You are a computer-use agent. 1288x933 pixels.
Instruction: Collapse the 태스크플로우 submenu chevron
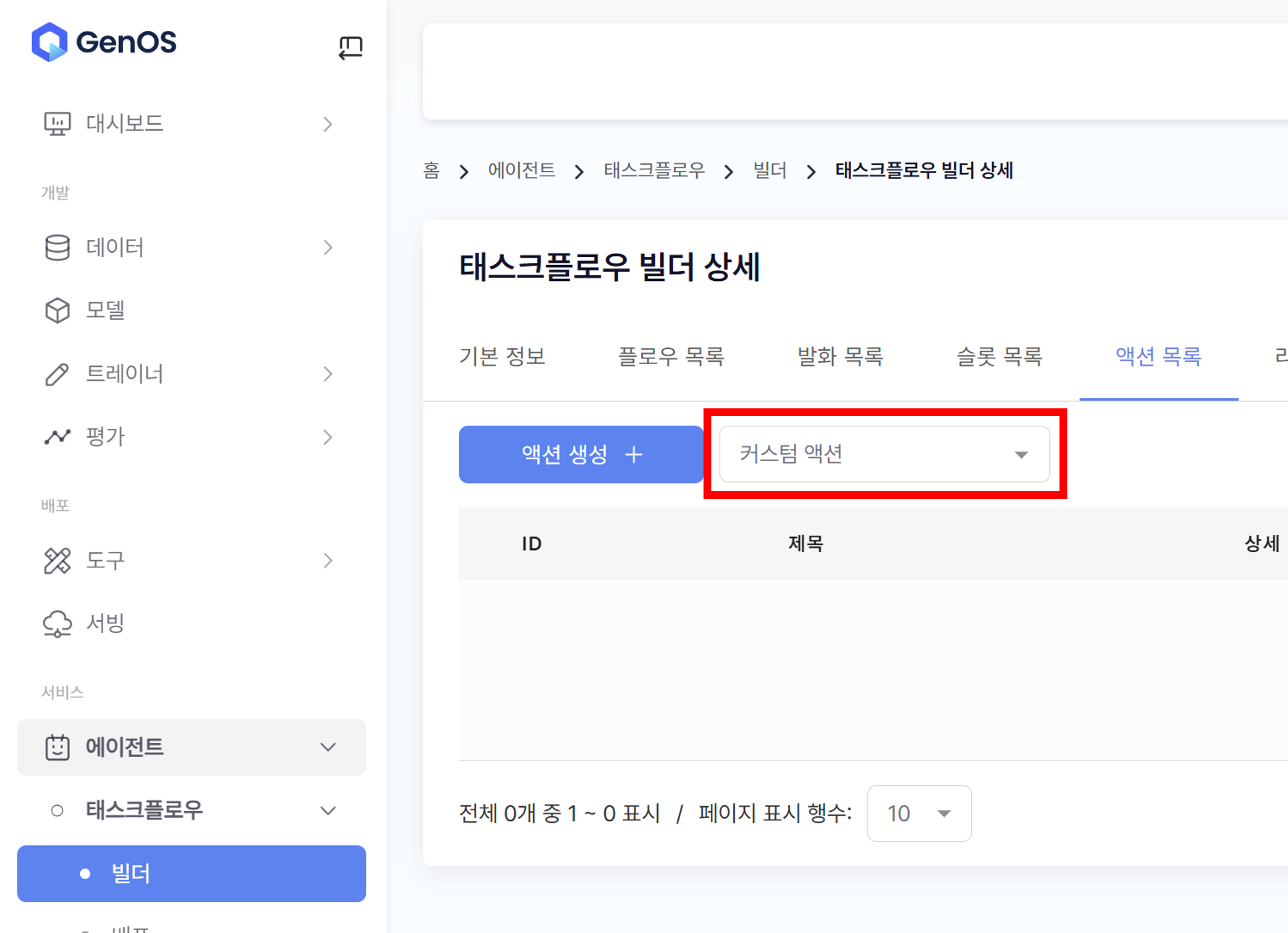click(x=328, y=811)
